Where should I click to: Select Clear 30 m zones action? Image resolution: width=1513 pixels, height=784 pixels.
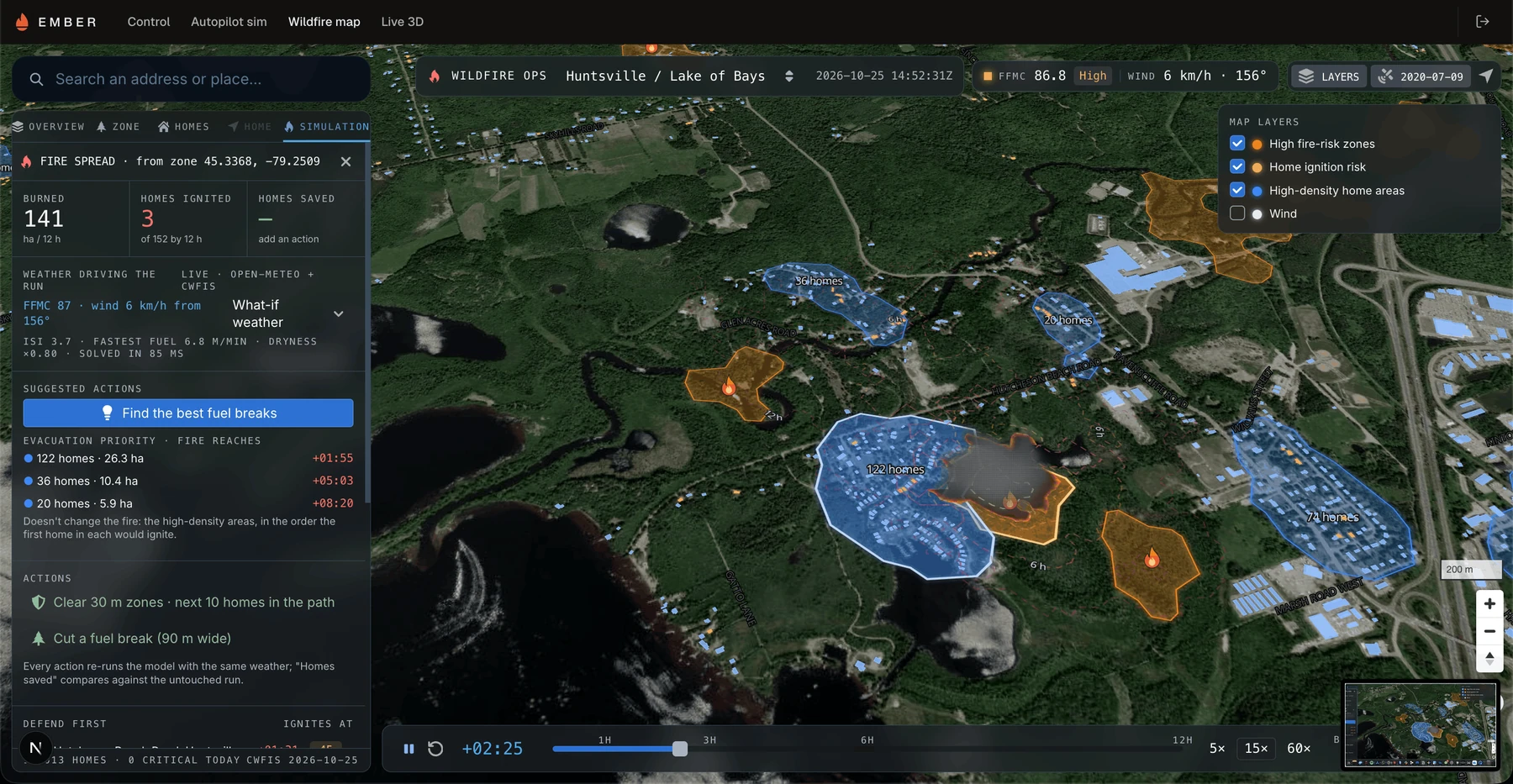tap(188, 602)
